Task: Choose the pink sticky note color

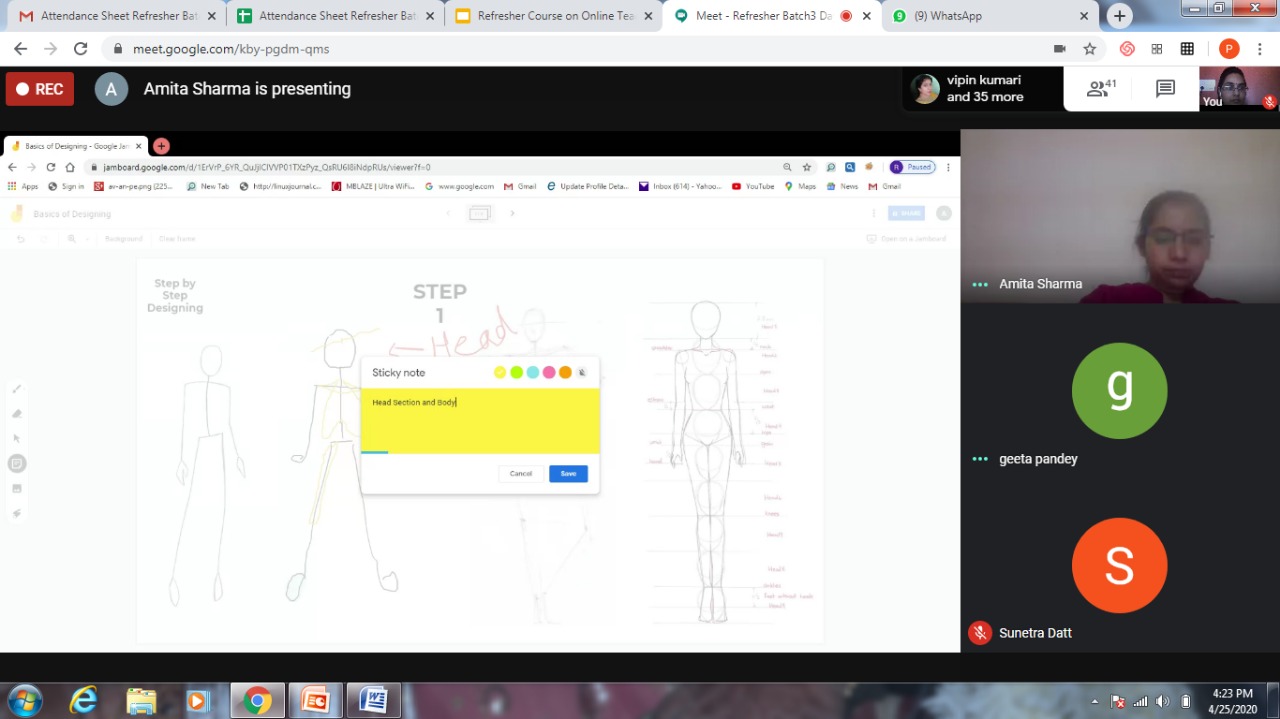Action: (x=549, y=373)
